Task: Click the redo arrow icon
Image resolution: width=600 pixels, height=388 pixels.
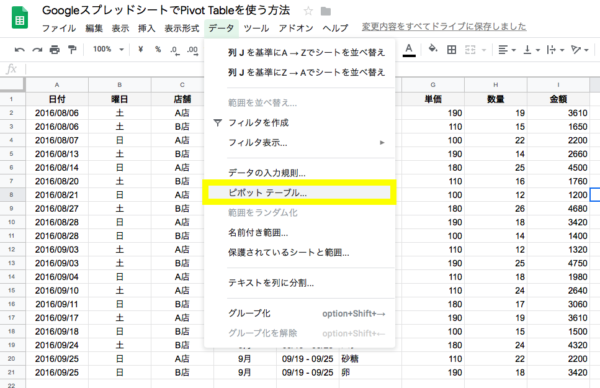Action: tap(37, 50)
